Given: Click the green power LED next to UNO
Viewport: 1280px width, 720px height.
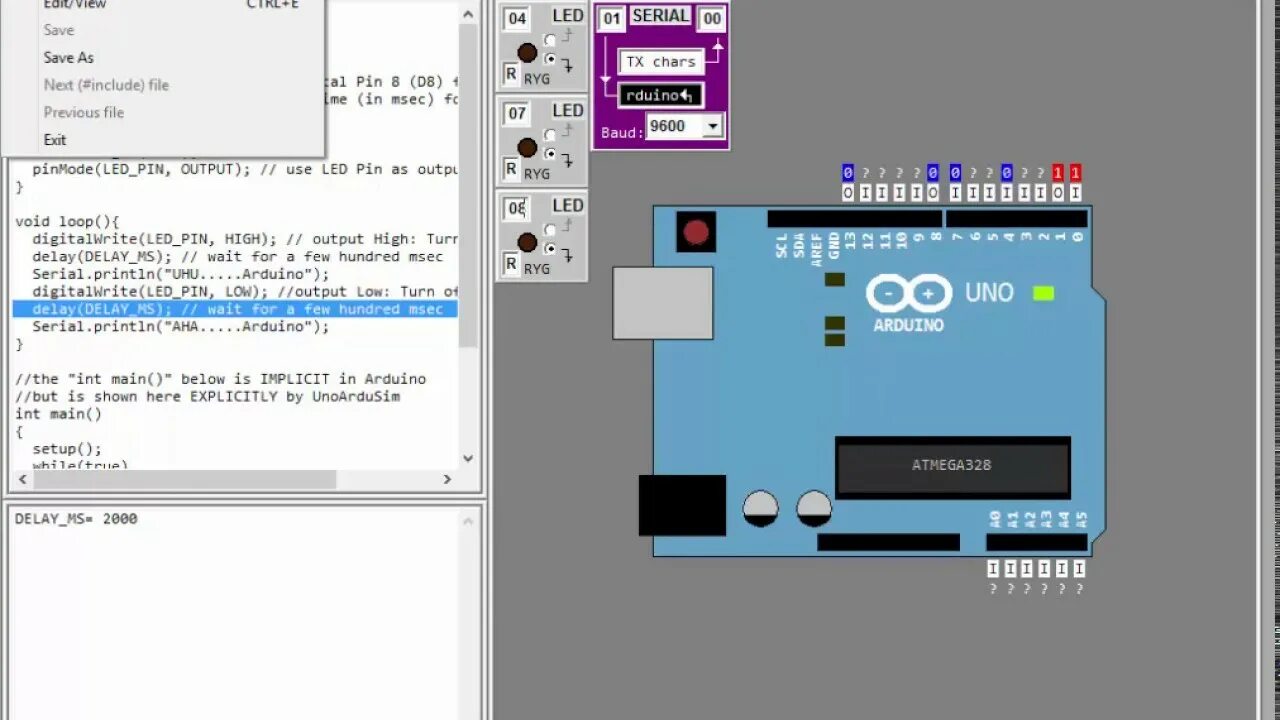Looking at the screenshot, I should point(1043,293).
